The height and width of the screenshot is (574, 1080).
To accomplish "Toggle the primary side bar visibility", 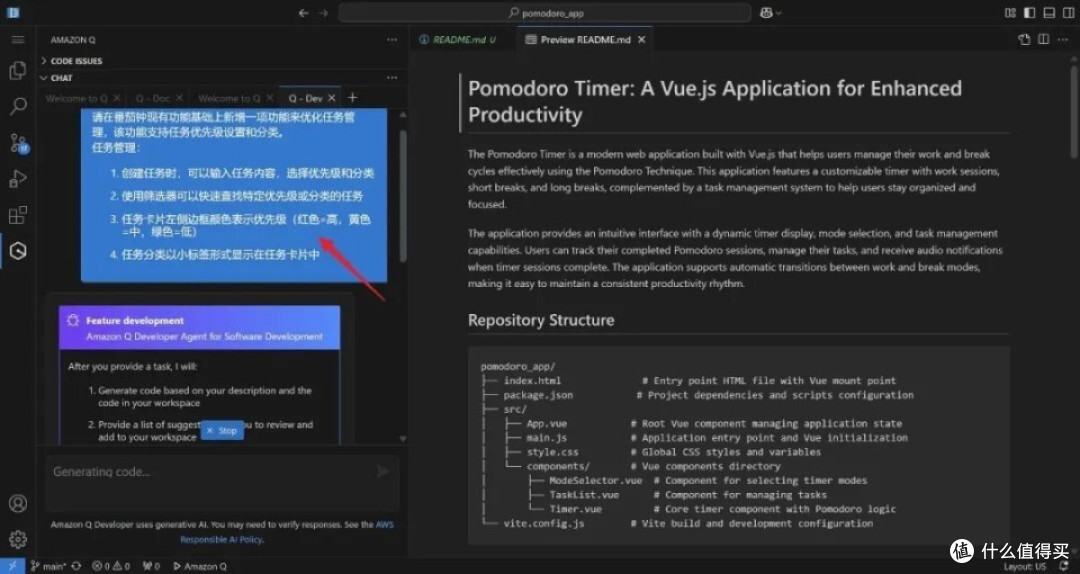I will (x=1030, y=12).
